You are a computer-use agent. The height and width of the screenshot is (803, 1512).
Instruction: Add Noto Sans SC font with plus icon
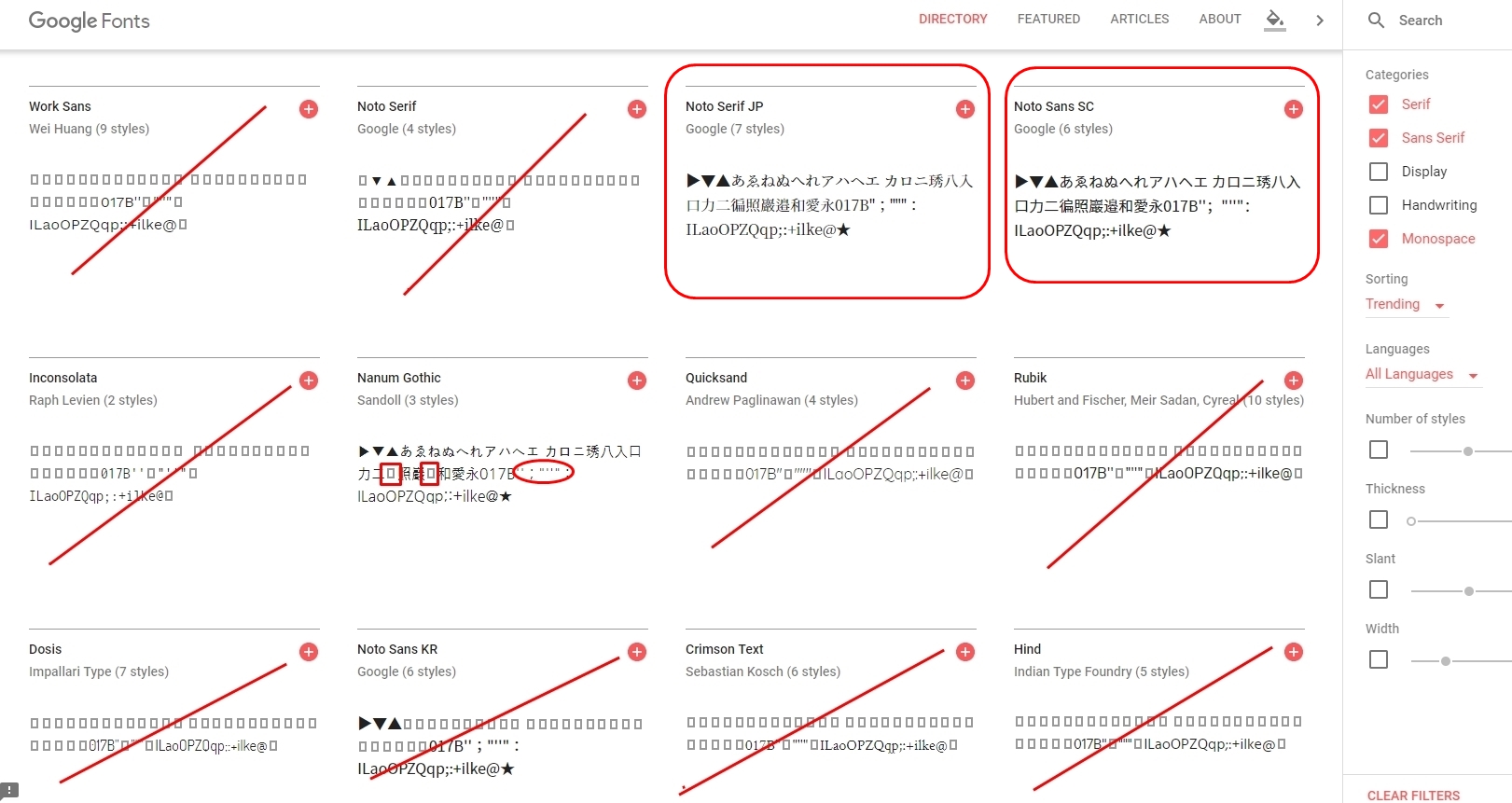point(1294,109)
